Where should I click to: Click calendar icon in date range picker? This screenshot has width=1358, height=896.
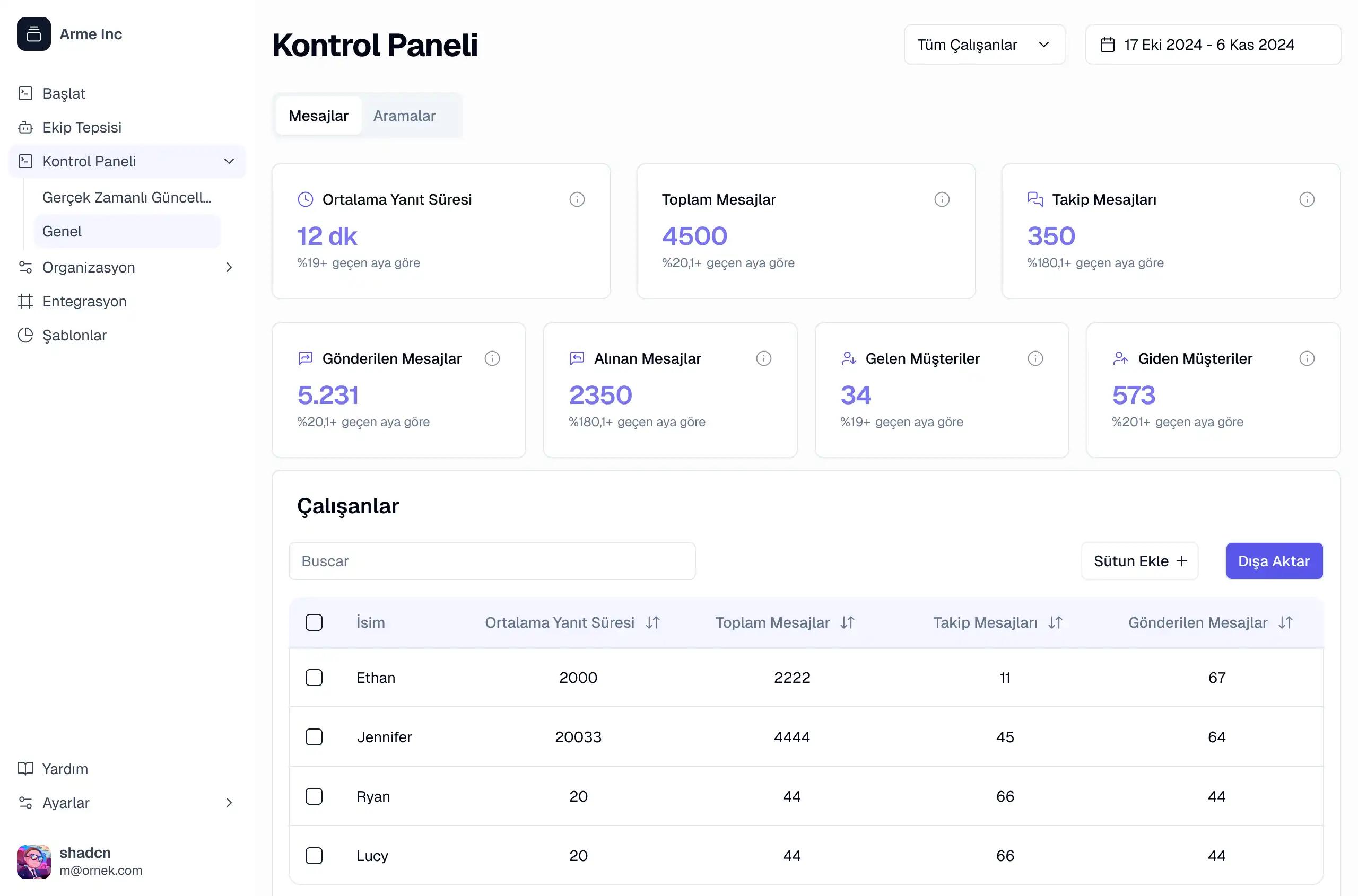[1108, 45]
